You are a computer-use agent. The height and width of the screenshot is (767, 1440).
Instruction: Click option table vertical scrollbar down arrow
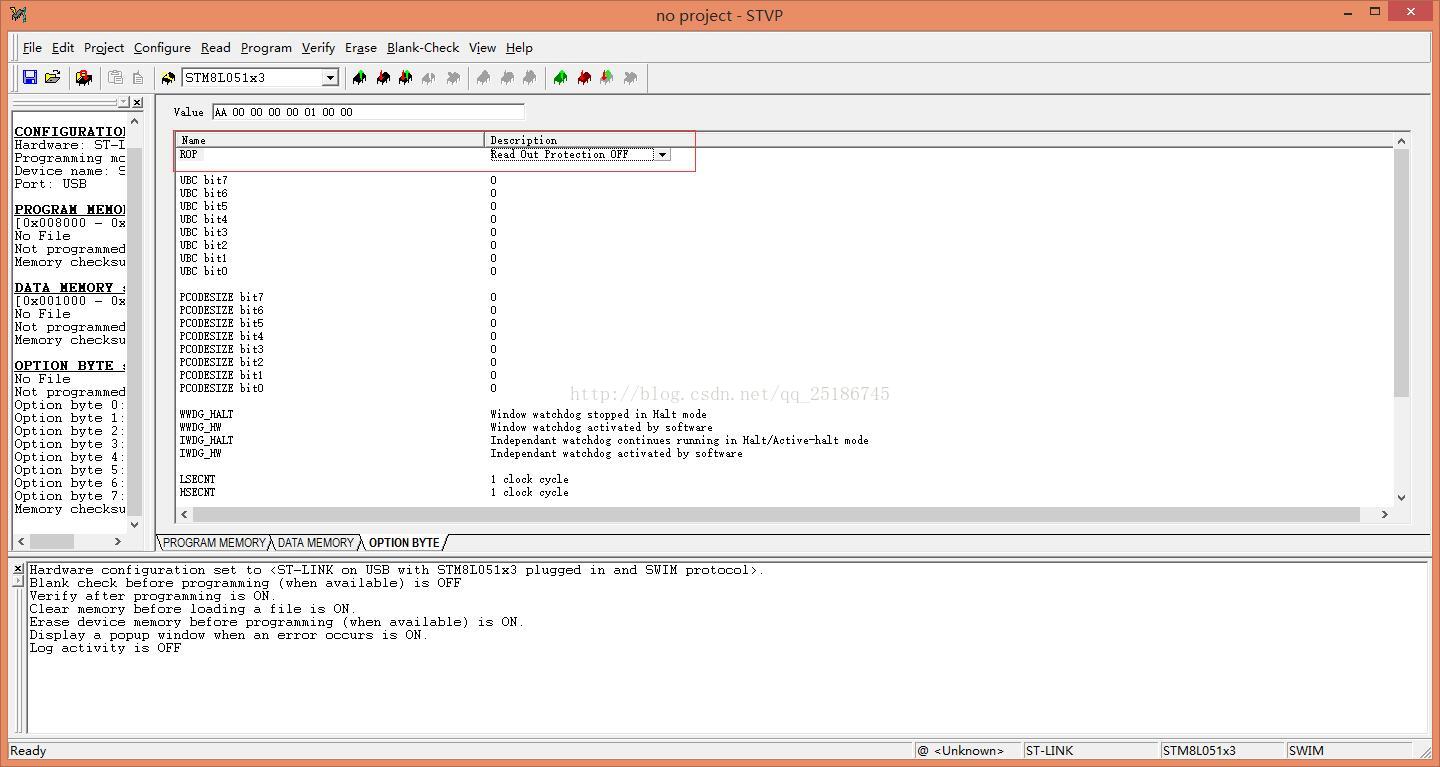tap(1401, 497)
